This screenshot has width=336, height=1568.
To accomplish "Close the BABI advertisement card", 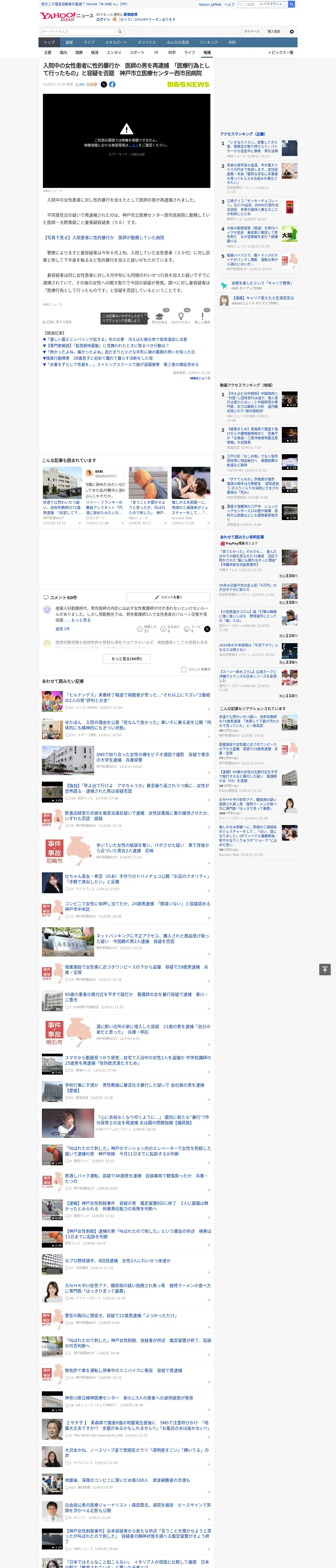I will point(122,523).
